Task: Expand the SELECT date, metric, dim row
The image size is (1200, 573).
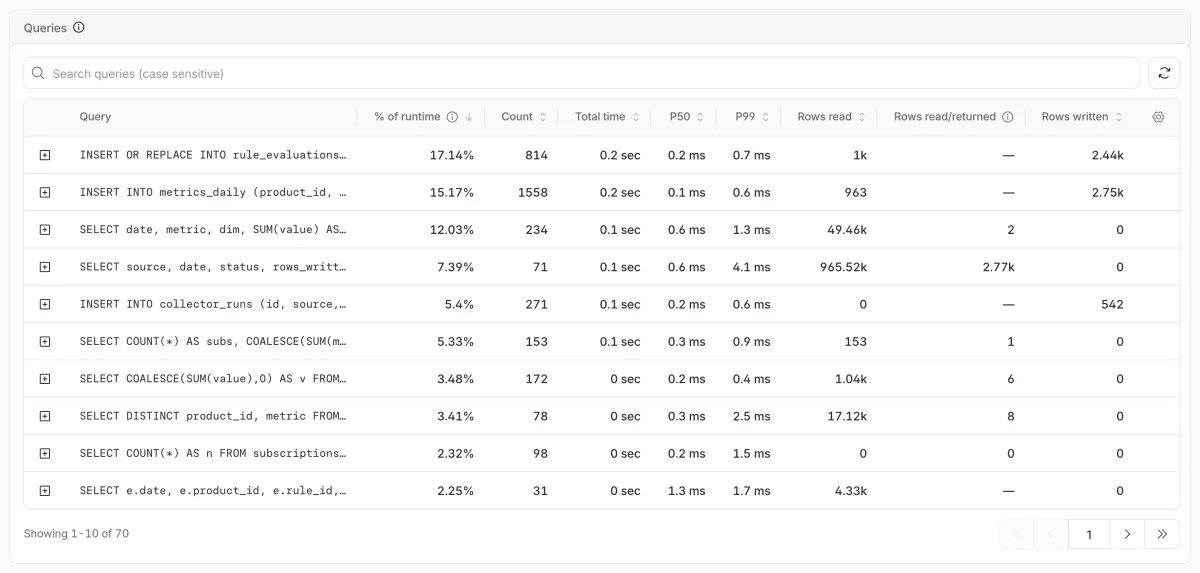Action: pyautogui.click(x=44, y=230)
